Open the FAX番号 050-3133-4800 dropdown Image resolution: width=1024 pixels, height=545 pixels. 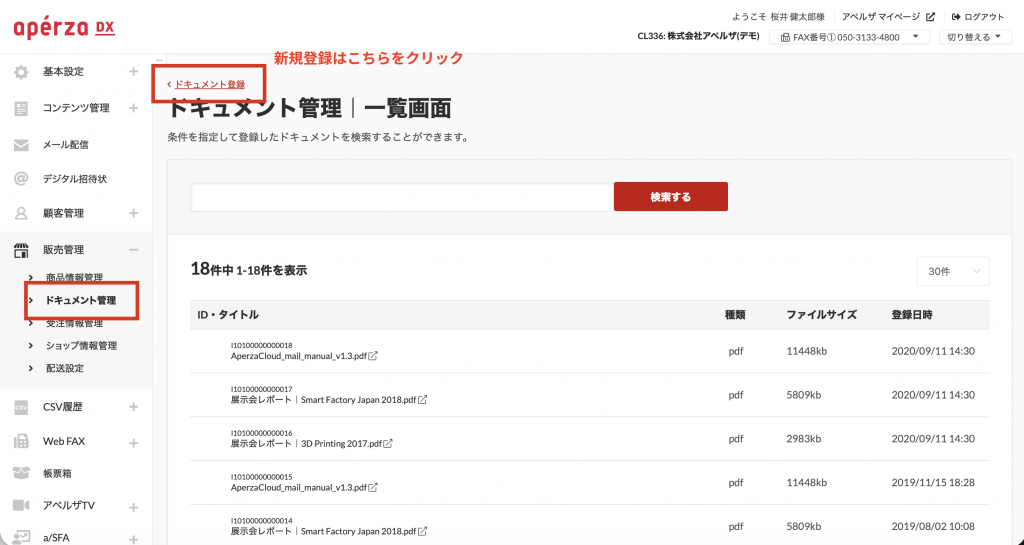click(x=849, y=37)
